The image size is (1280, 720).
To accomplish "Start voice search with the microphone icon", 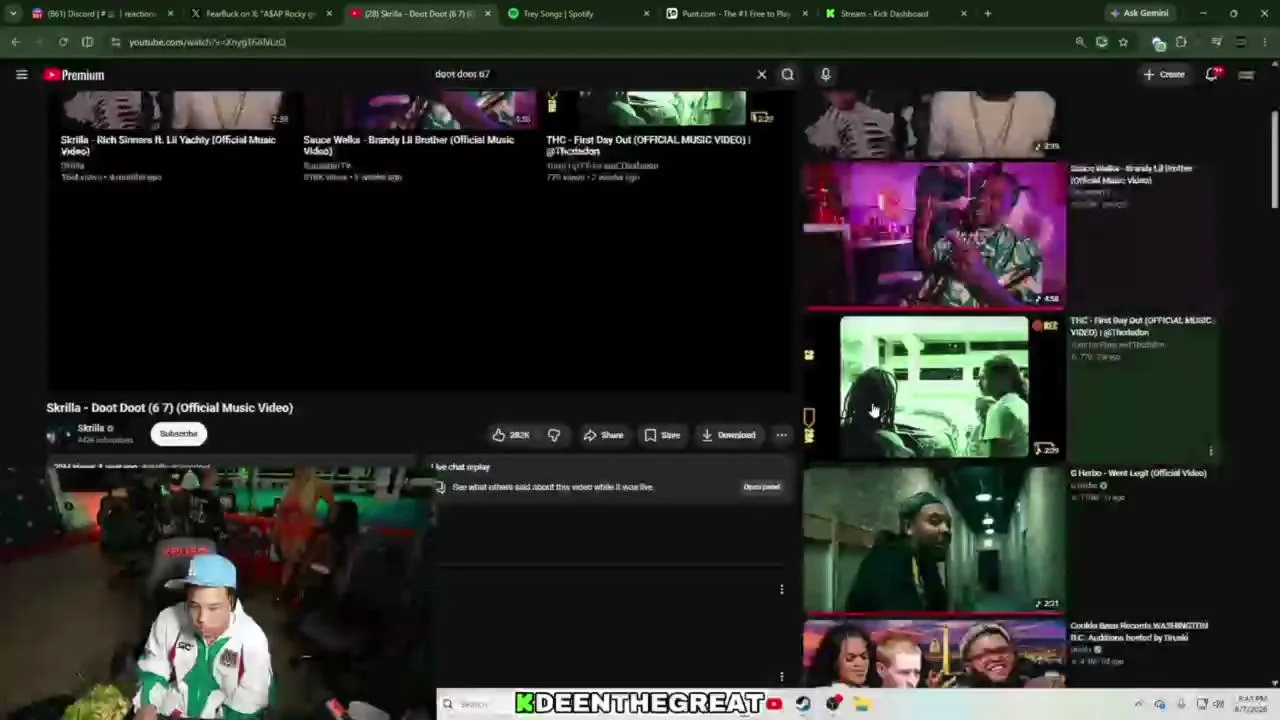I will click(825, 74).
